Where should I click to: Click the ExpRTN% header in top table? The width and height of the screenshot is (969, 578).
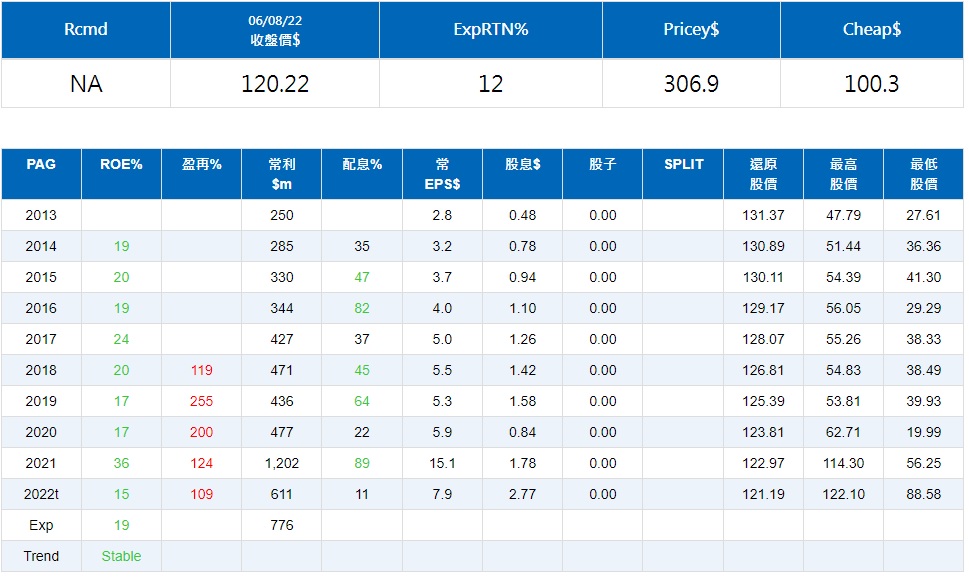[x=490, y=29]
